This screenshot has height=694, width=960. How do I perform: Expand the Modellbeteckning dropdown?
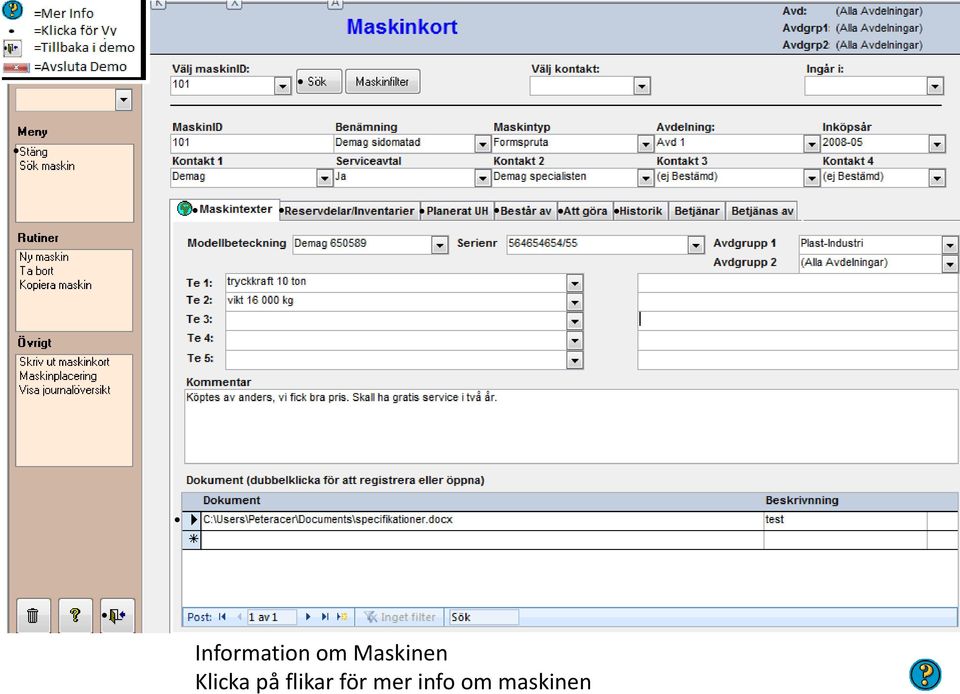pyautogui.click(x=440, y=245)
